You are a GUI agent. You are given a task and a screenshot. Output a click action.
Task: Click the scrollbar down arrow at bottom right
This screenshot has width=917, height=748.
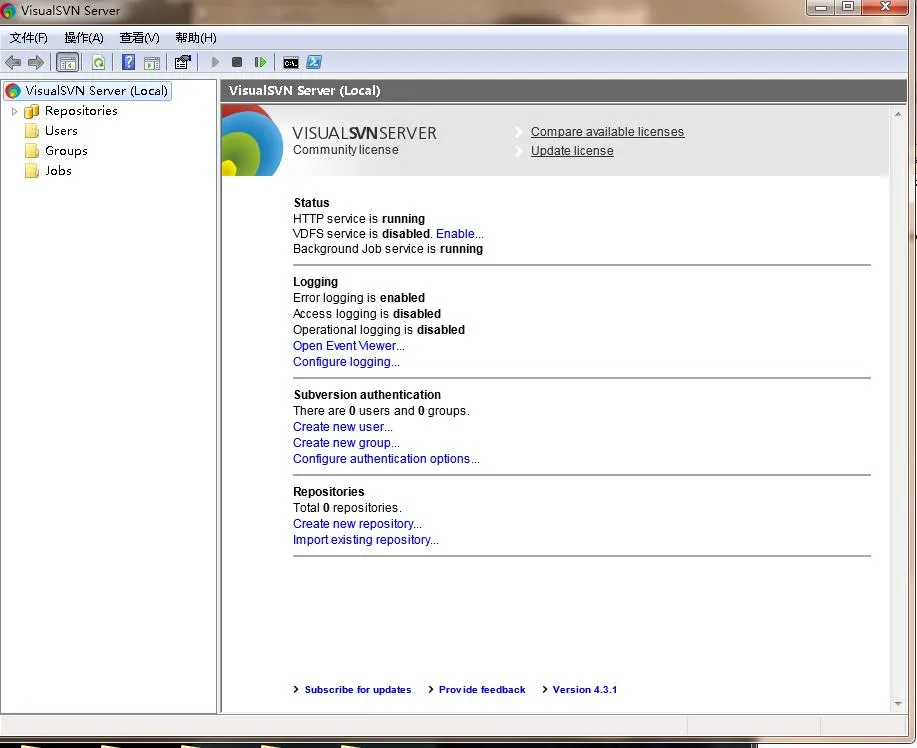898,704
